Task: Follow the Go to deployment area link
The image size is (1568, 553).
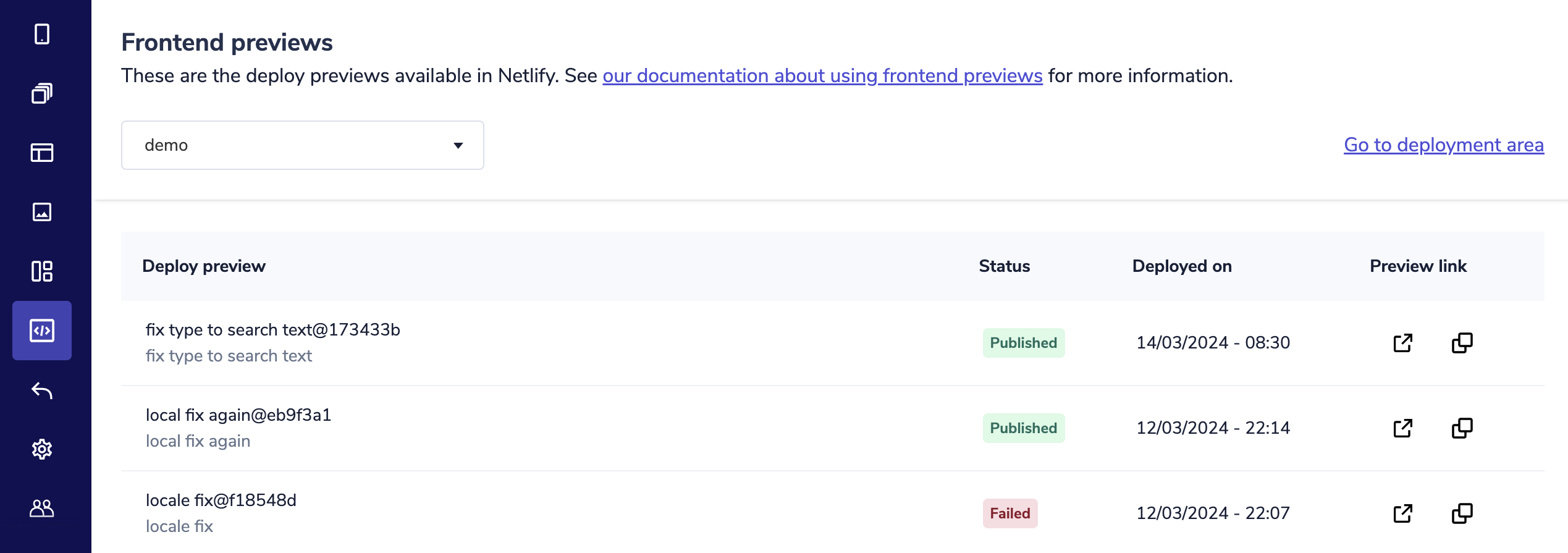Action: point(1443,145)
